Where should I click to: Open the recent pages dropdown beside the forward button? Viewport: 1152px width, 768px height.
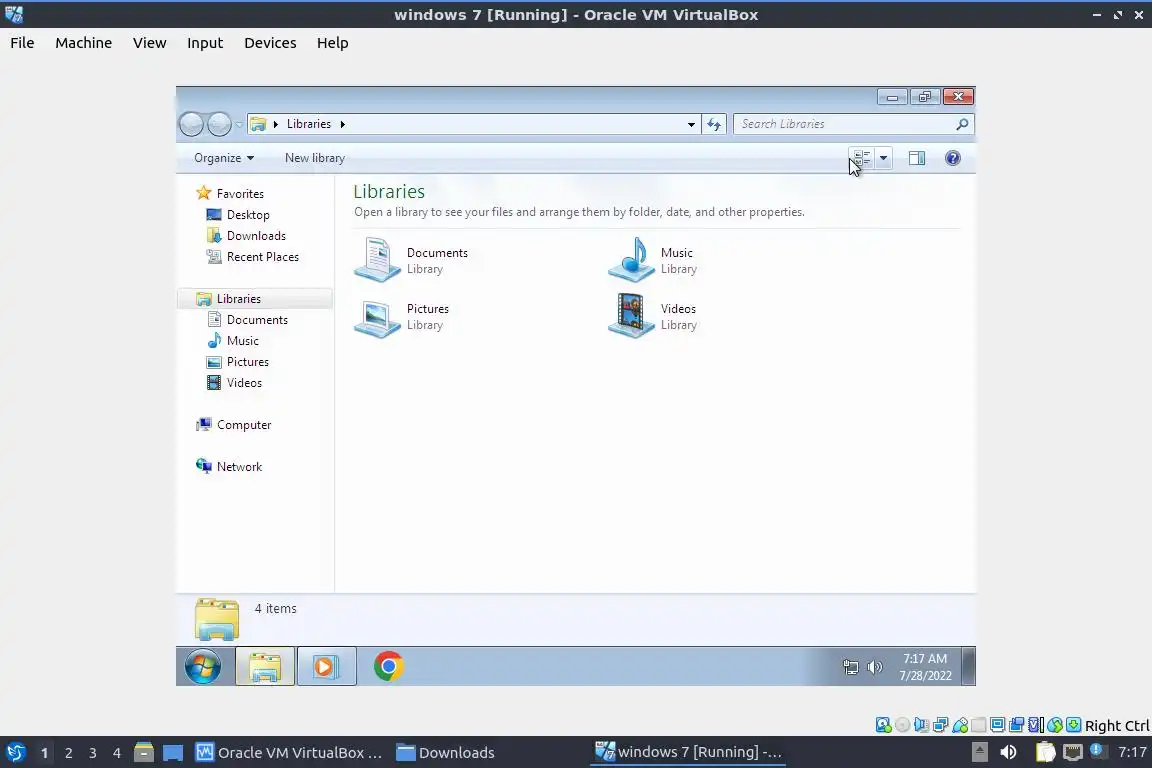[240, 124]
